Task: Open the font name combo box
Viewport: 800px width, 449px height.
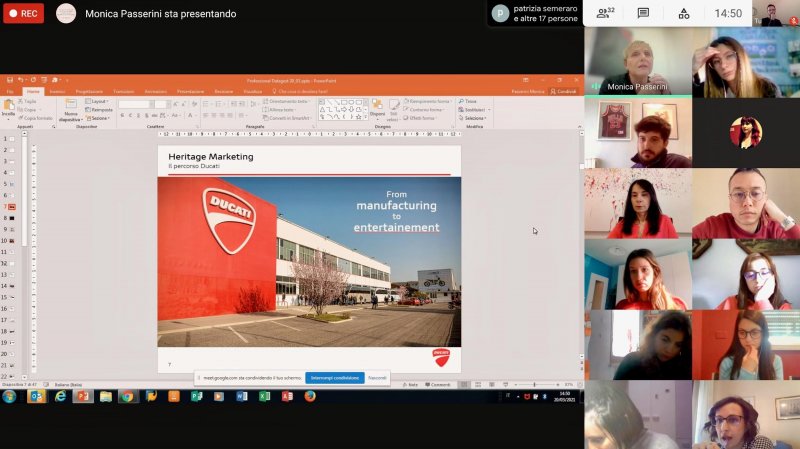Action: click(136, 104)
